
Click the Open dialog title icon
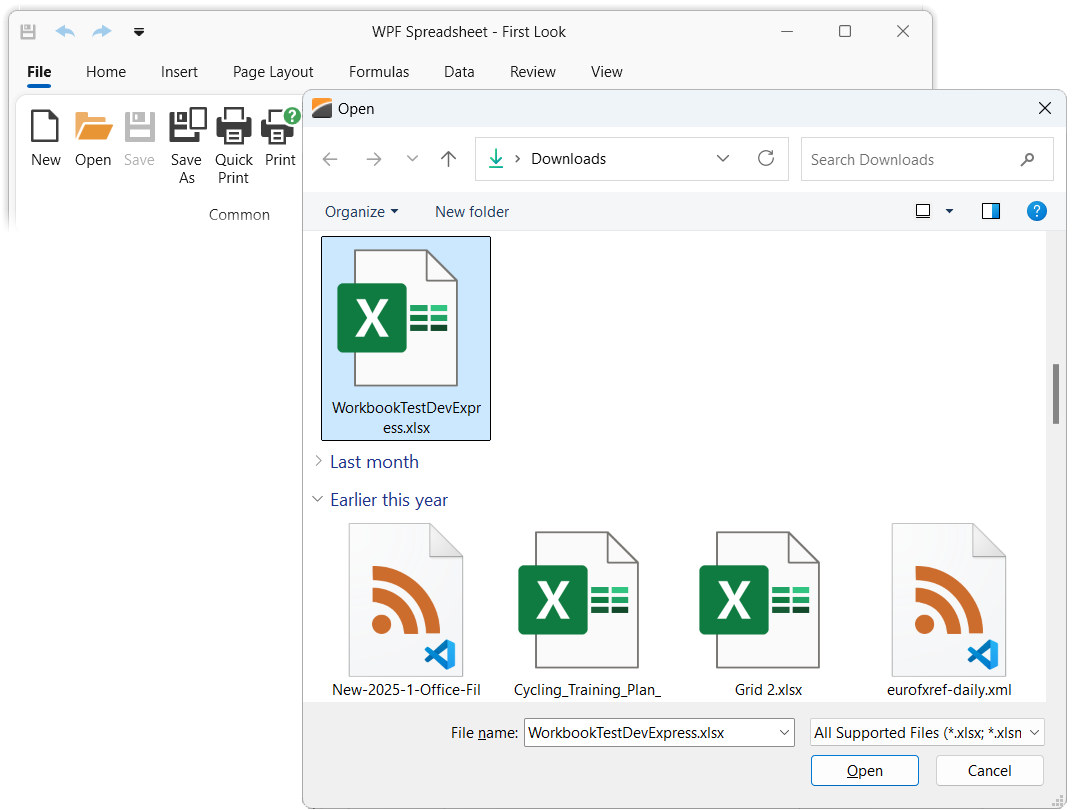tap(322, 108)
